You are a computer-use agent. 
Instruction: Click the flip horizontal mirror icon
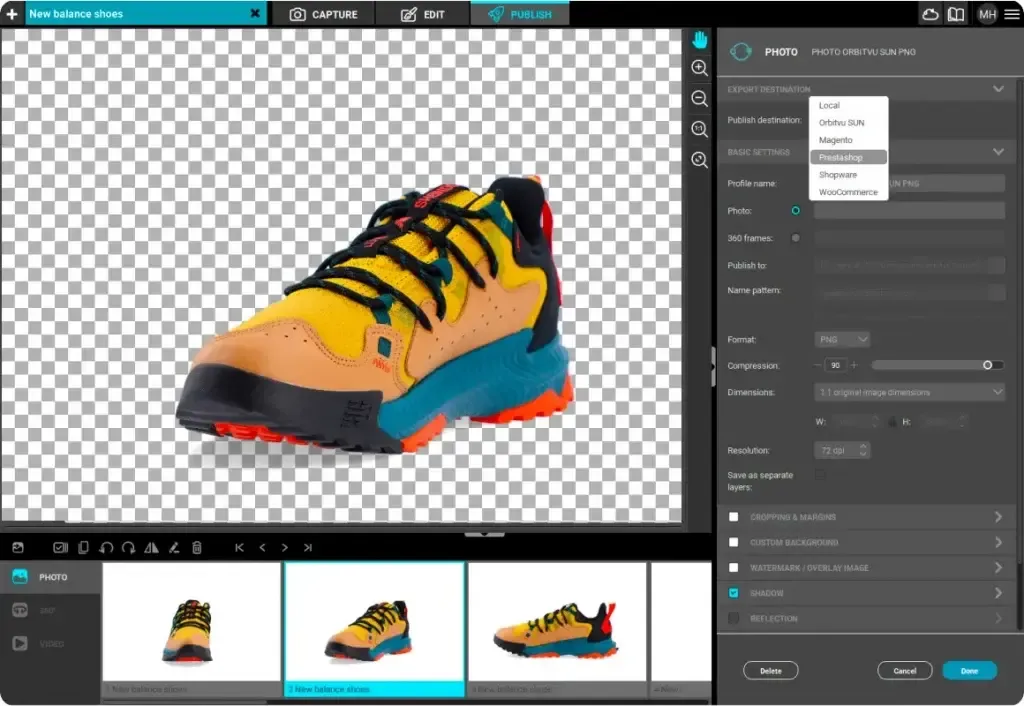[x=151, y=547]
